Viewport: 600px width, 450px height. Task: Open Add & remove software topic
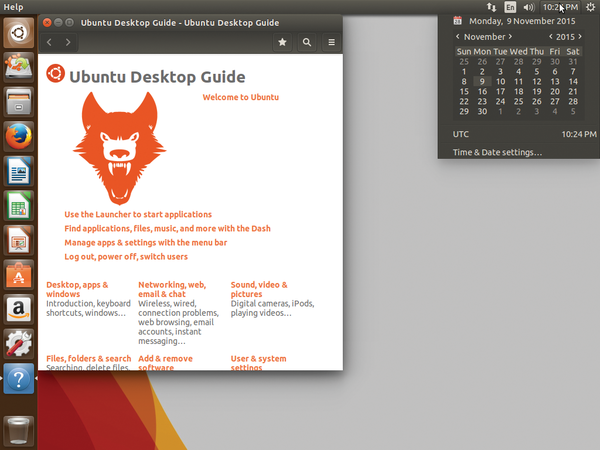[x=165, y=363]
